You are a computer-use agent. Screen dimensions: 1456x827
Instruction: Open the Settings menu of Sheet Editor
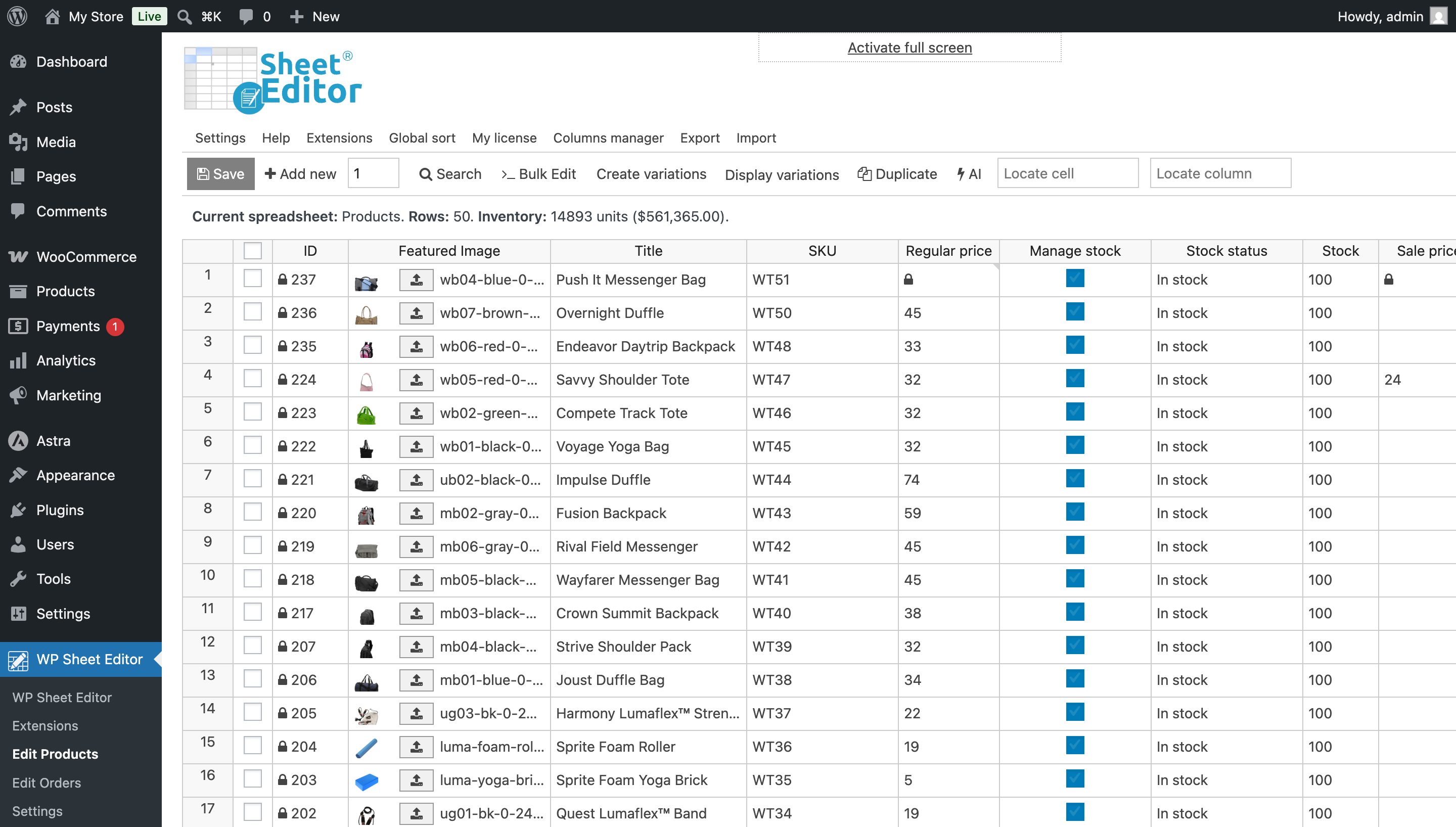point(220,138)
